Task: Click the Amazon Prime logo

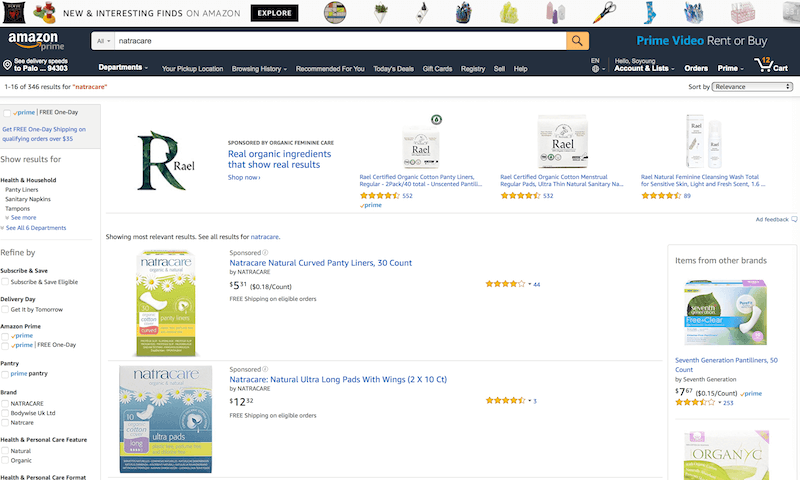Action: pos(36,40)
